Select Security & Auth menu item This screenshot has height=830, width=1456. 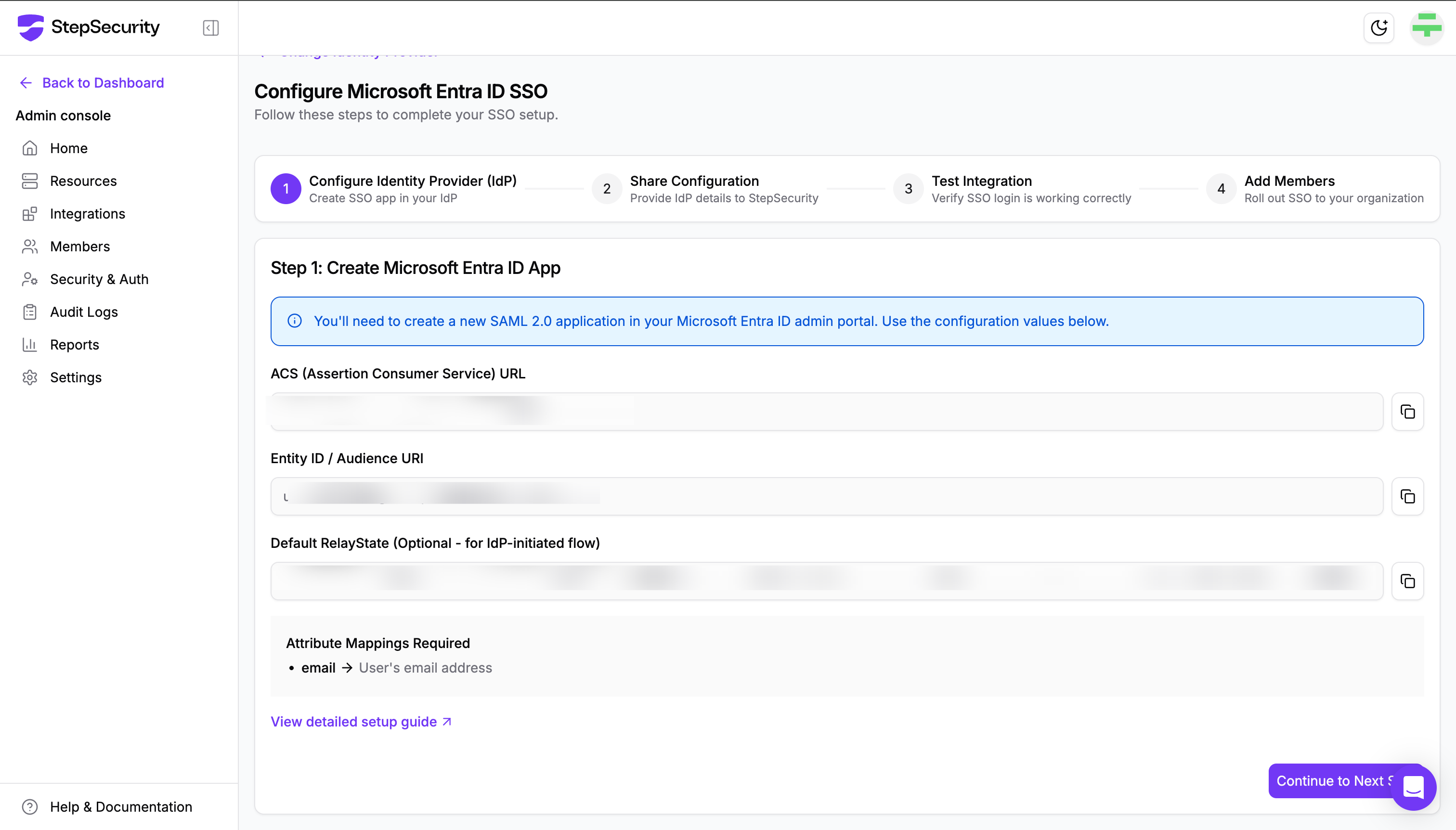point(99,279)
